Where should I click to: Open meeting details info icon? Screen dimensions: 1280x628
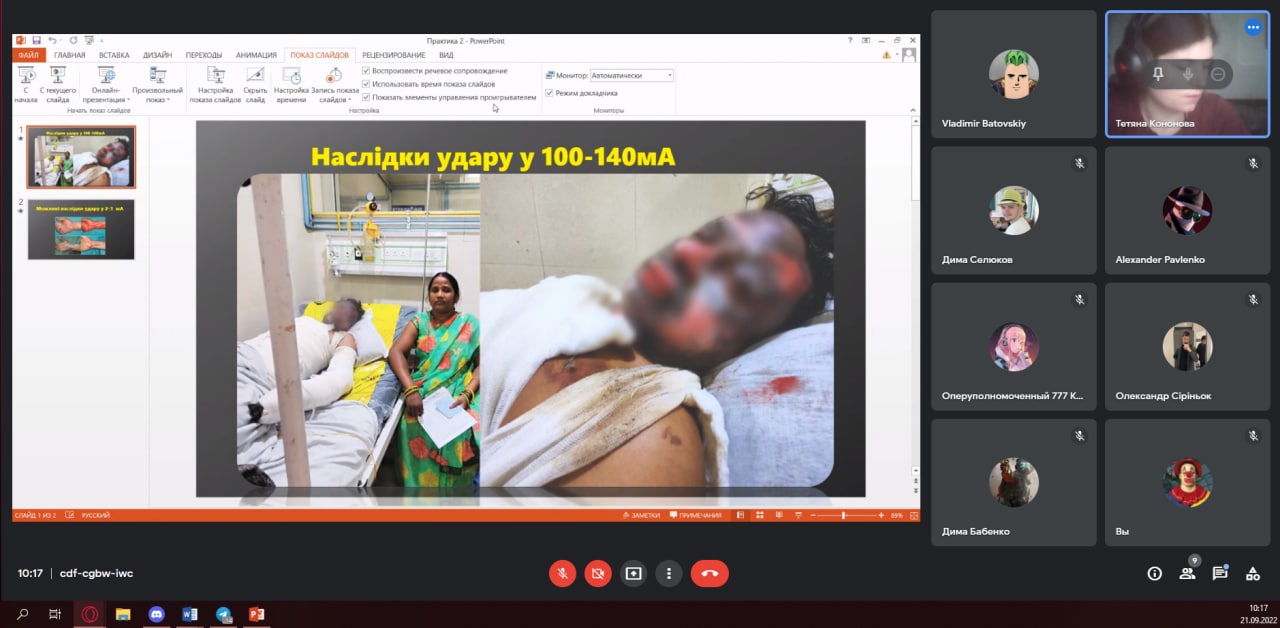1155,573
